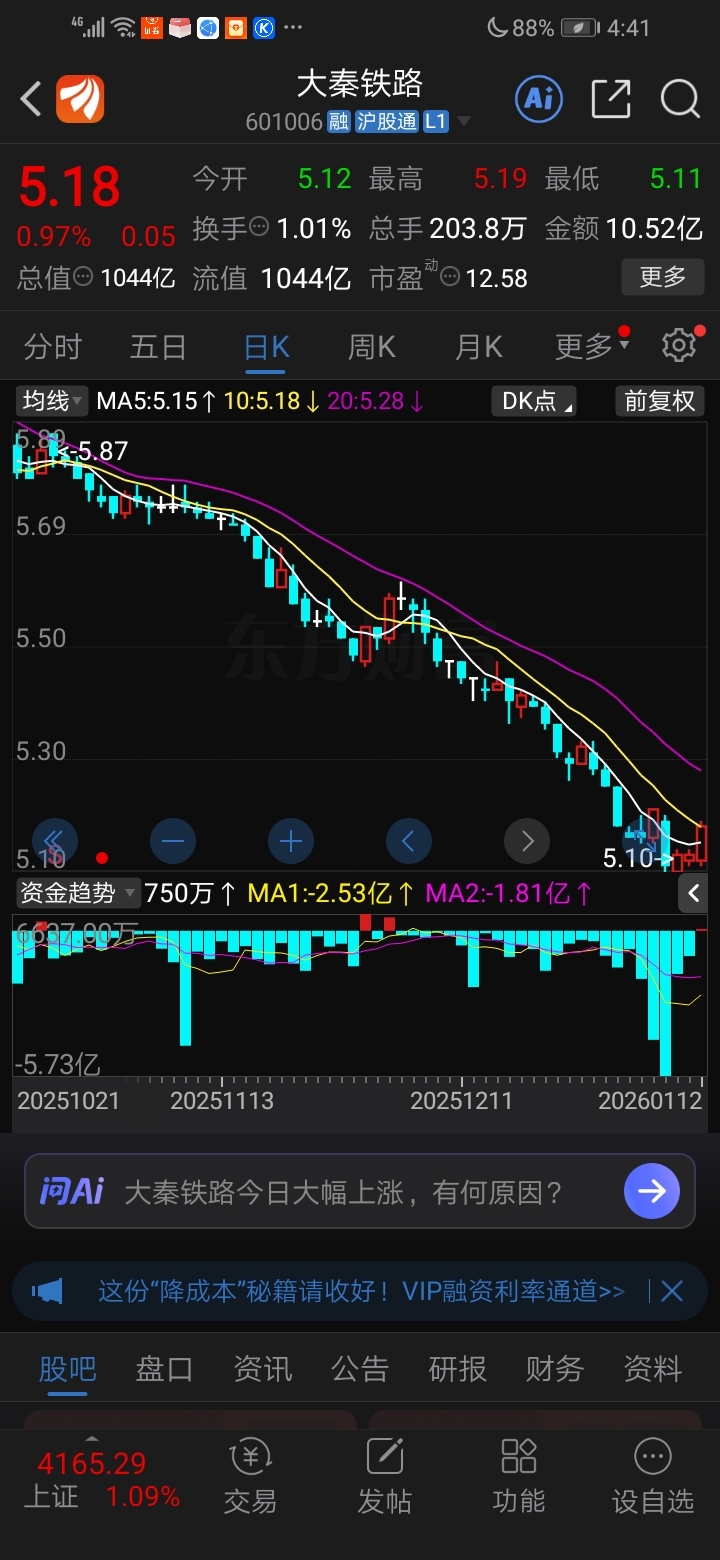Image resolution: width=720 pixels, height=1560 pixels.
Task: Zoom in the K-line chart with plus
Action: [x=290, y=841]
